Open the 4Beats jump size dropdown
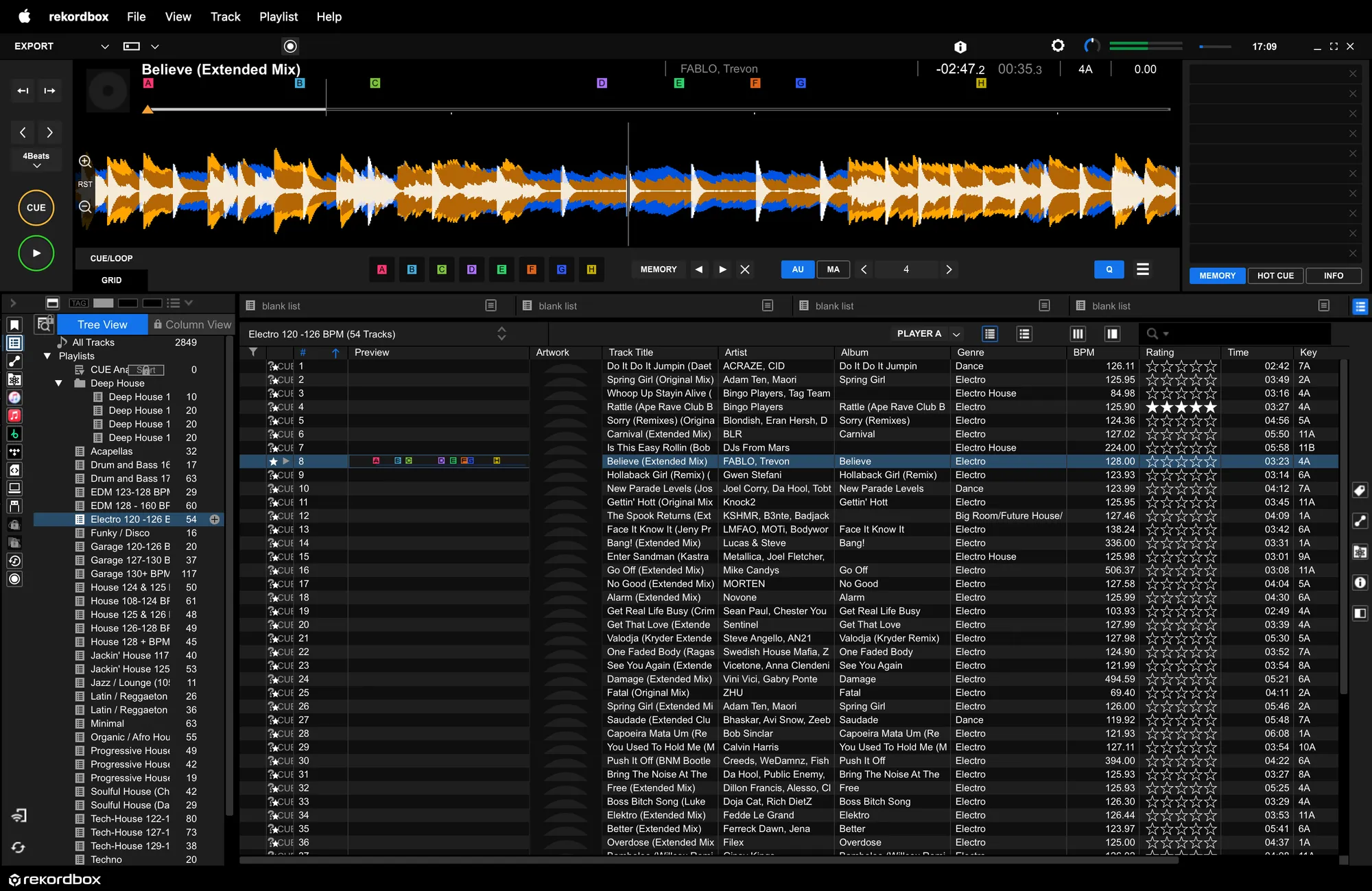This screenshot has width=1372, height=891. [x=36, y=160]
